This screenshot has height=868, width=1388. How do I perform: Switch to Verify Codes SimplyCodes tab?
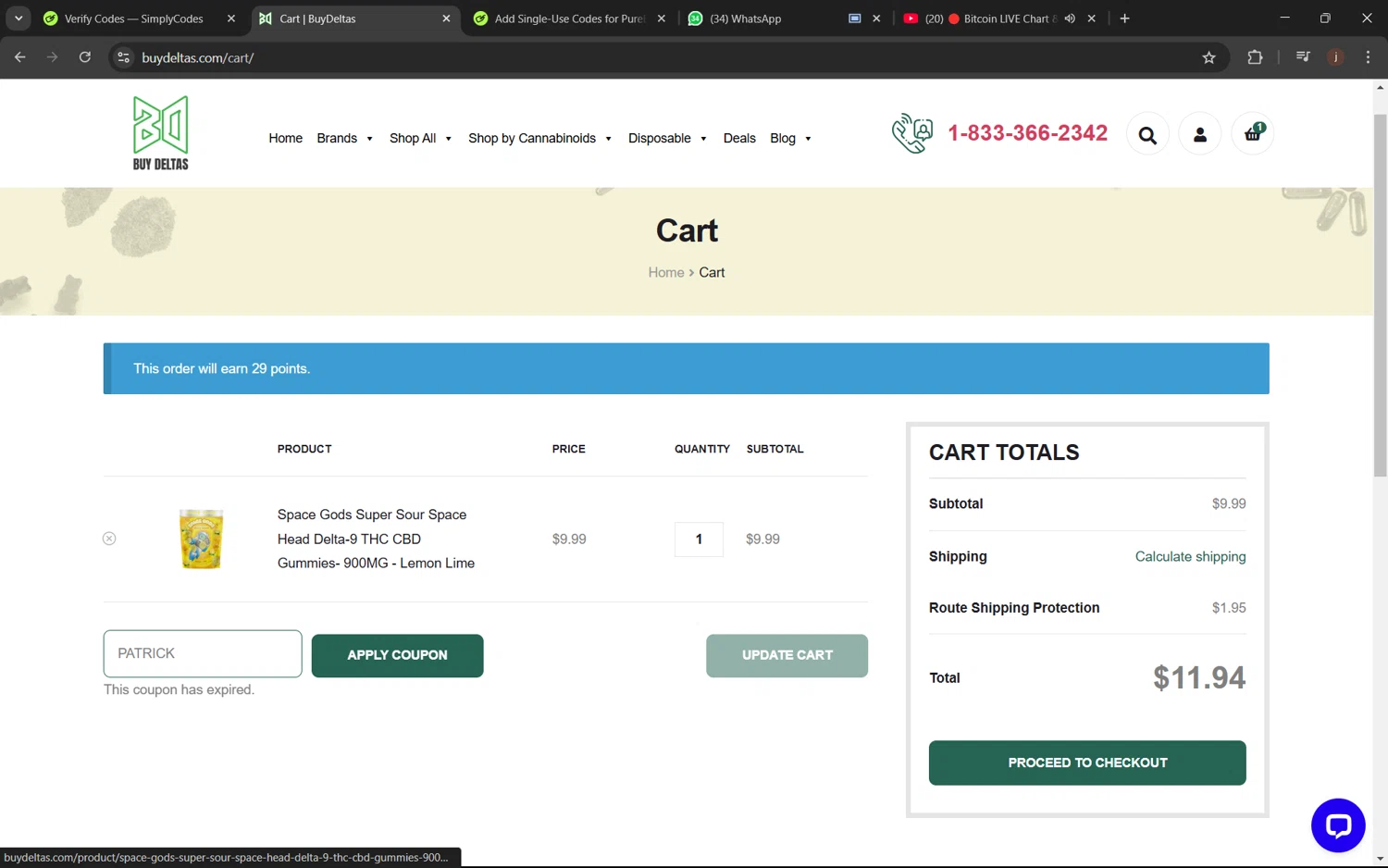tap(133, 19)
